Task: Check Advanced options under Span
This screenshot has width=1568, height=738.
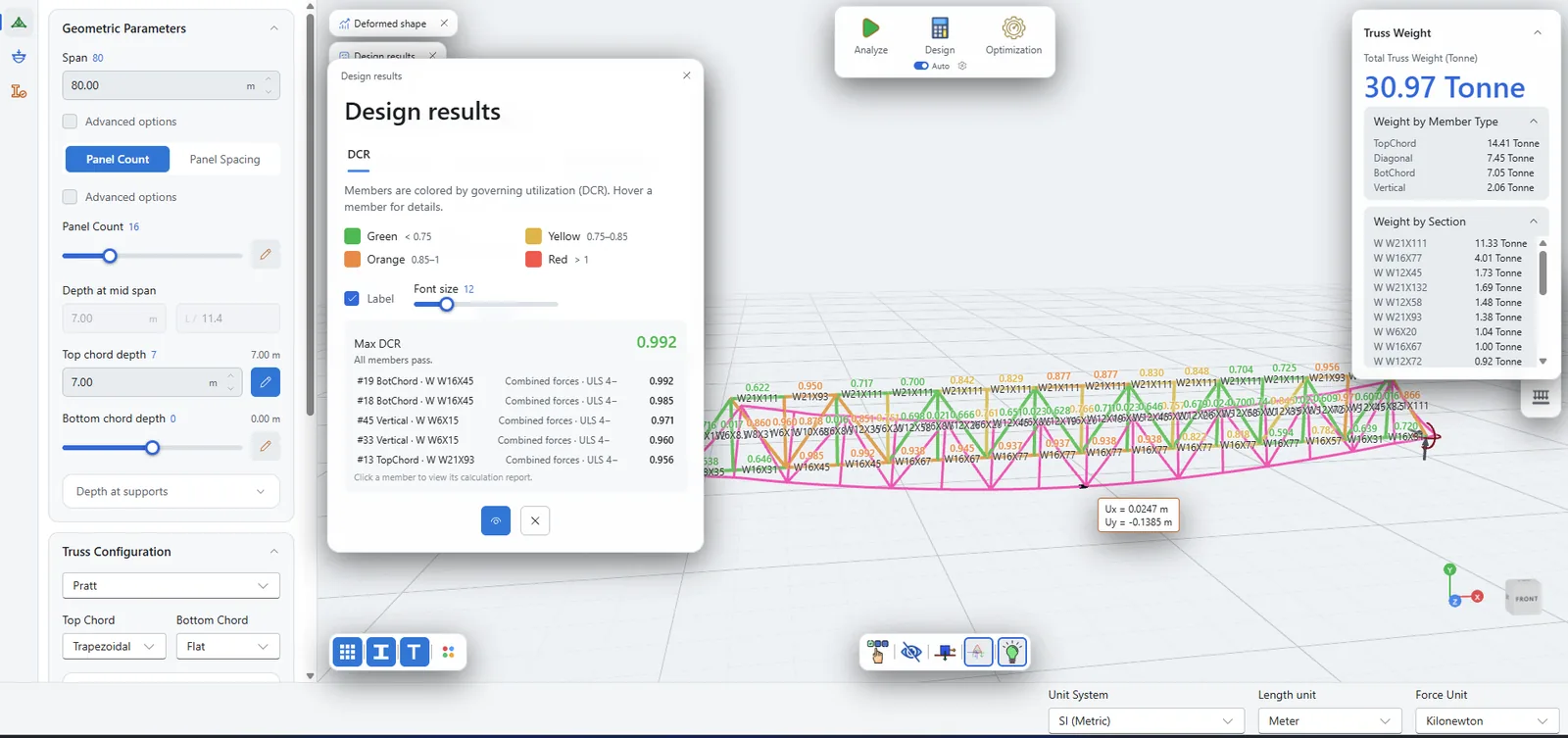Action: (70, 122)
